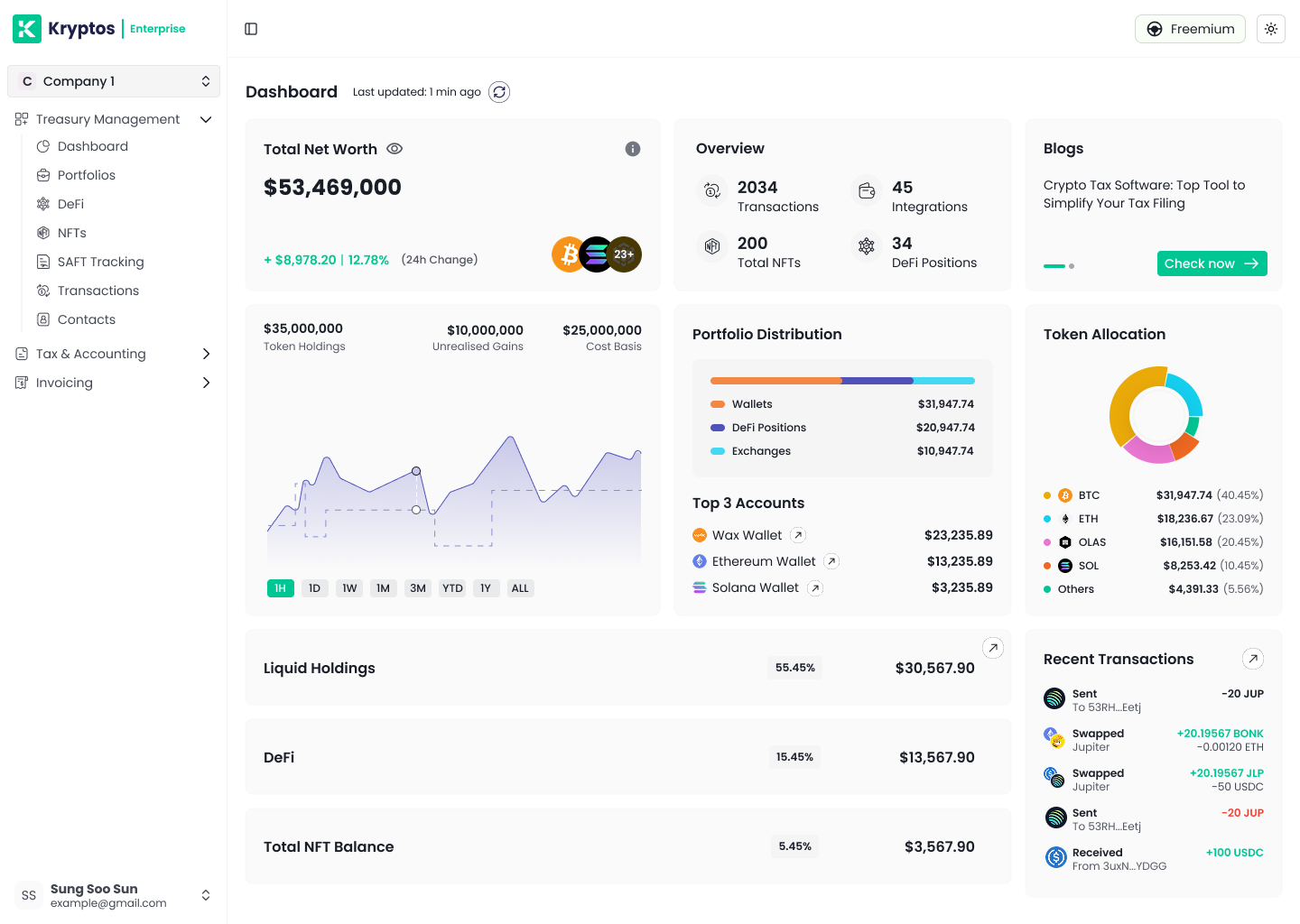Toggle net worth visibility eye icon
This screenshot has height=924, width=1300.
click(x=395, y=149)
